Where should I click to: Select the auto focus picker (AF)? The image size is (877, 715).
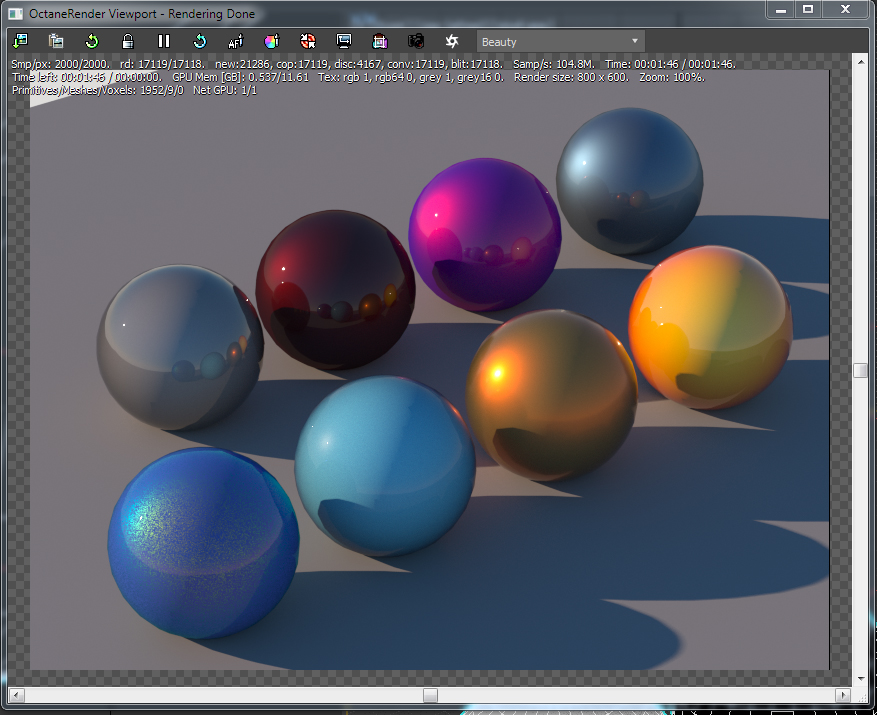pos(236,41)
